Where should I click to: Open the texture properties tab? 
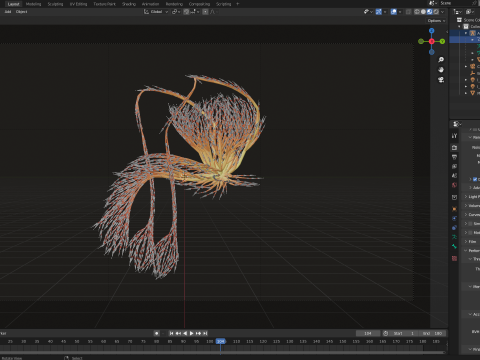click(454, 258)
